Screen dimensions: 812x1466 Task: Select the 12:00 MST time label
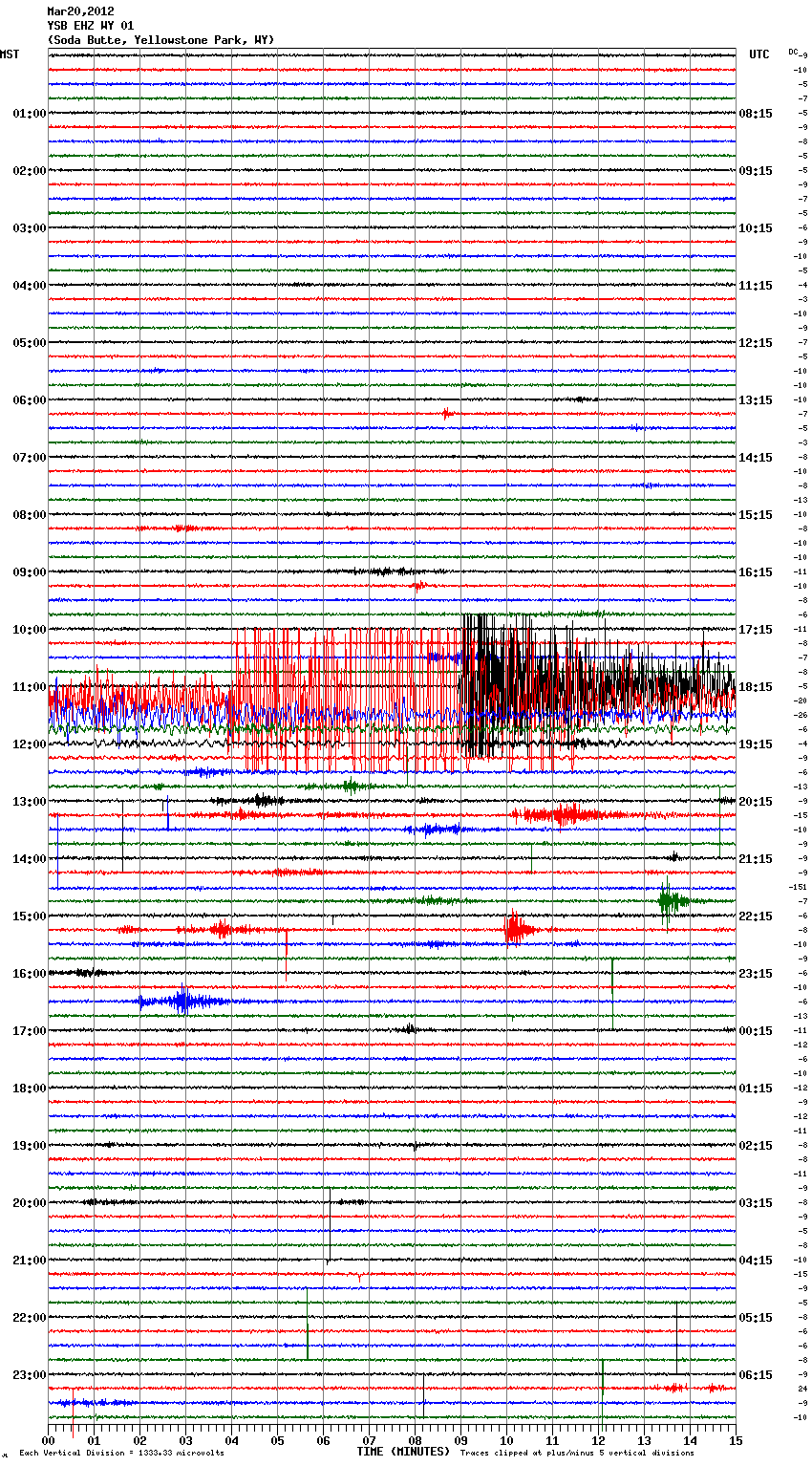click(x=30, y=744)
